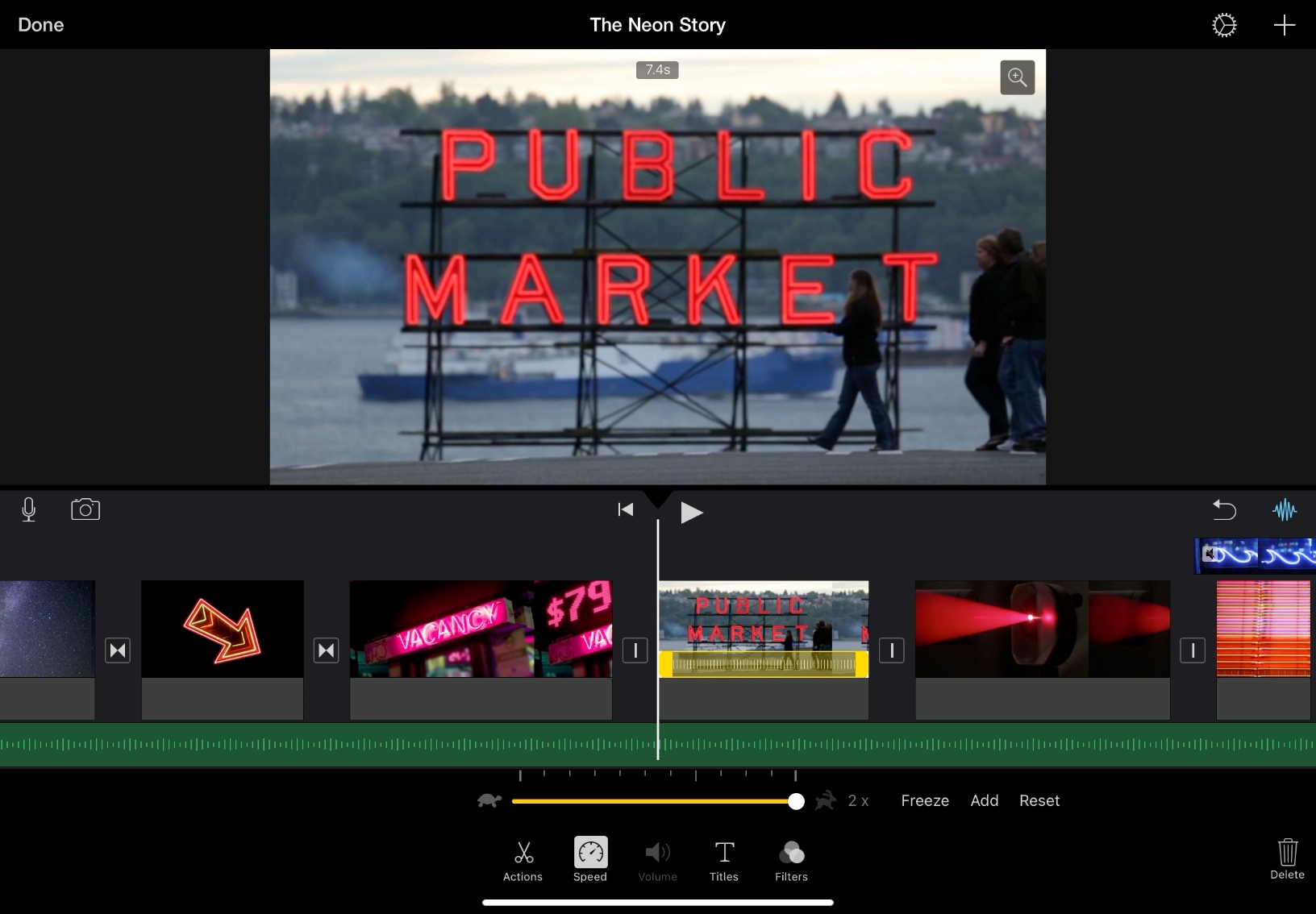Open the Titles tab
Screen dimensions: 1316x914
click(x=723, y=860)
